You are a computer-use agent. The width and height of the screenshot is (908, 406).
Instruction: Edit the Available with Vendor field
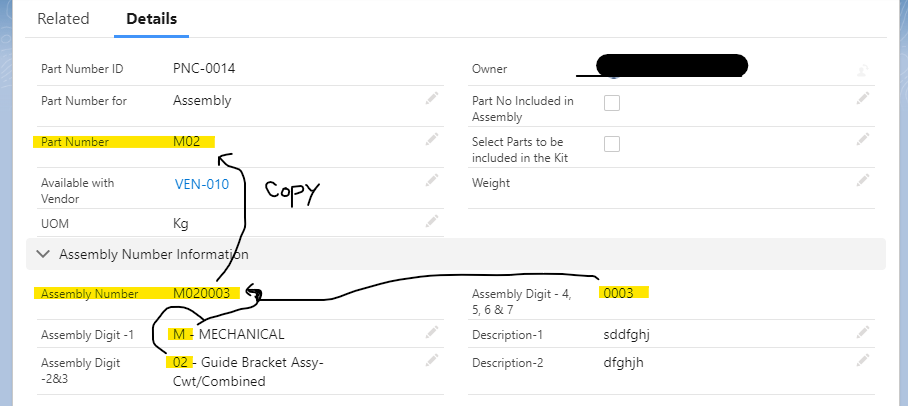point(431,181)
